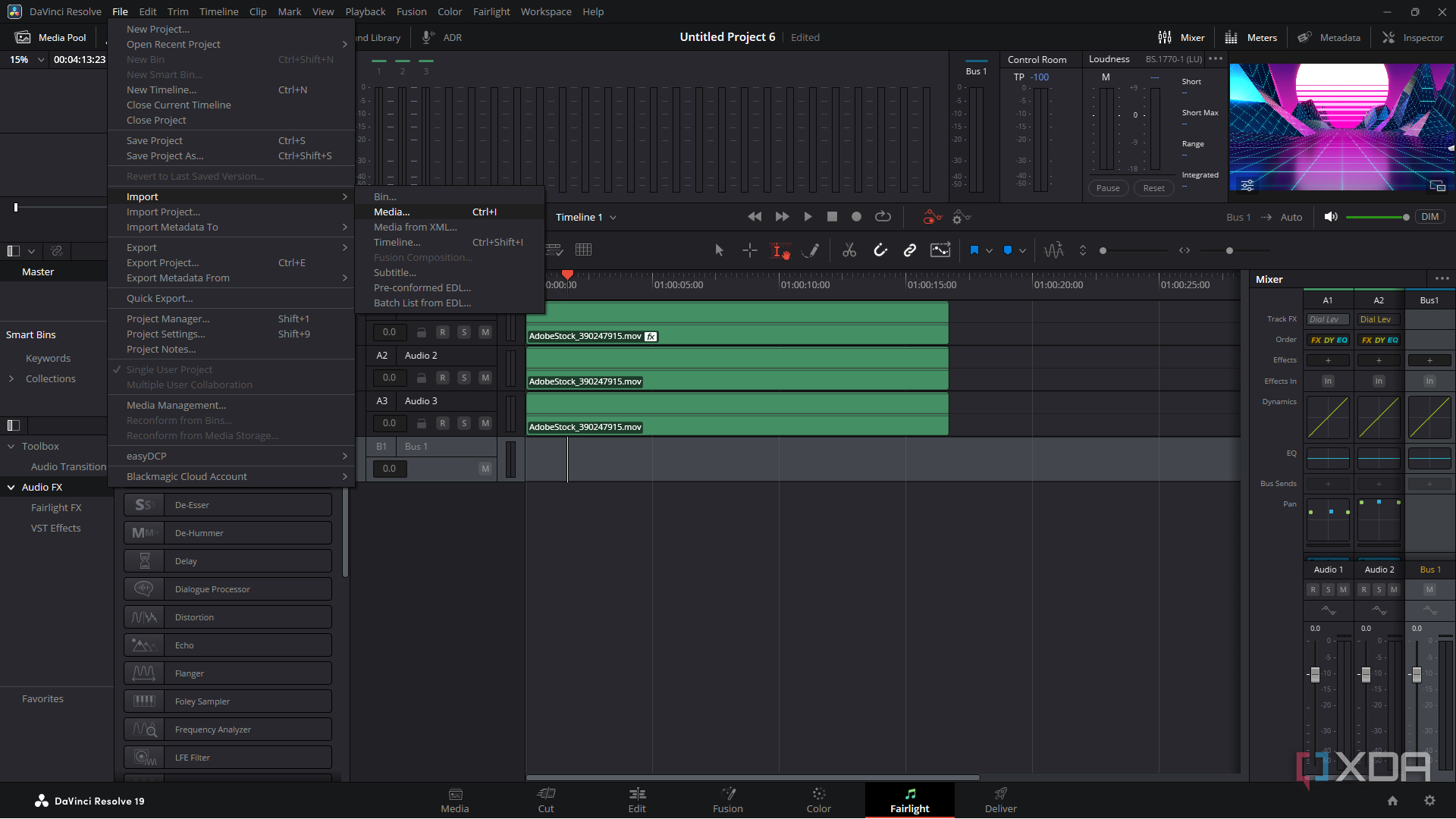Open the Mixer panel
The image size is (1456, 819).
coord(1181,37)
